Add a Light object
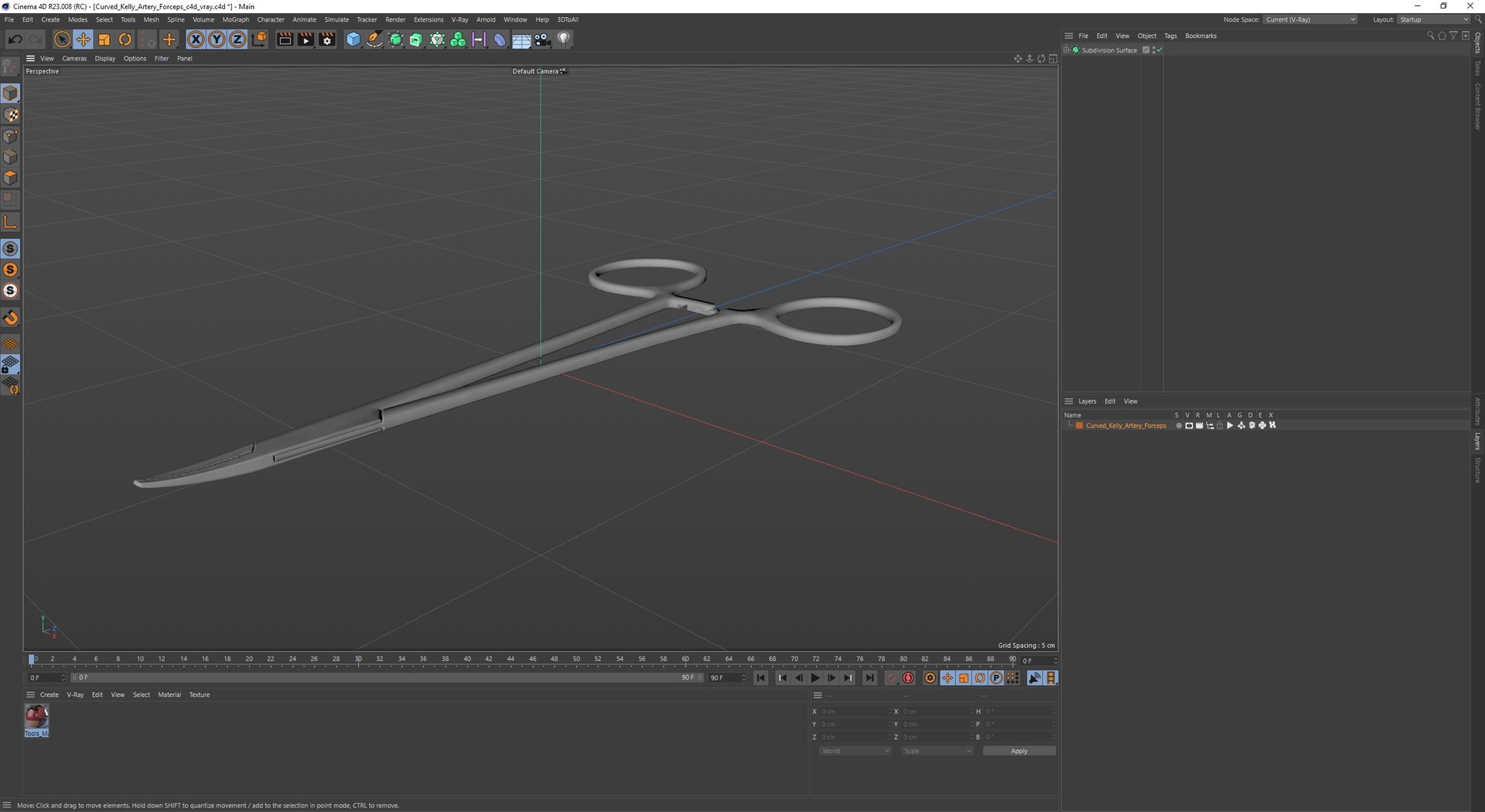The height and width of the screenshot is (812, 1485). tap(564, 39)
